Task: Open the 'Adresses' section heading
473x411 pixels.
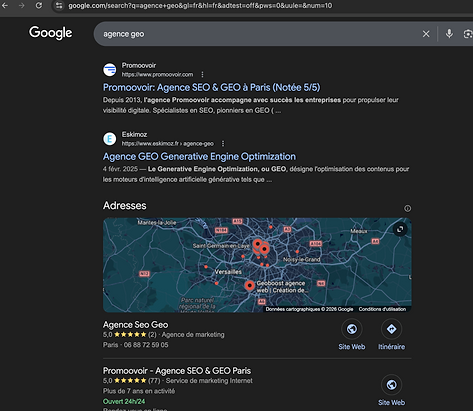Action: pos(124,205)
